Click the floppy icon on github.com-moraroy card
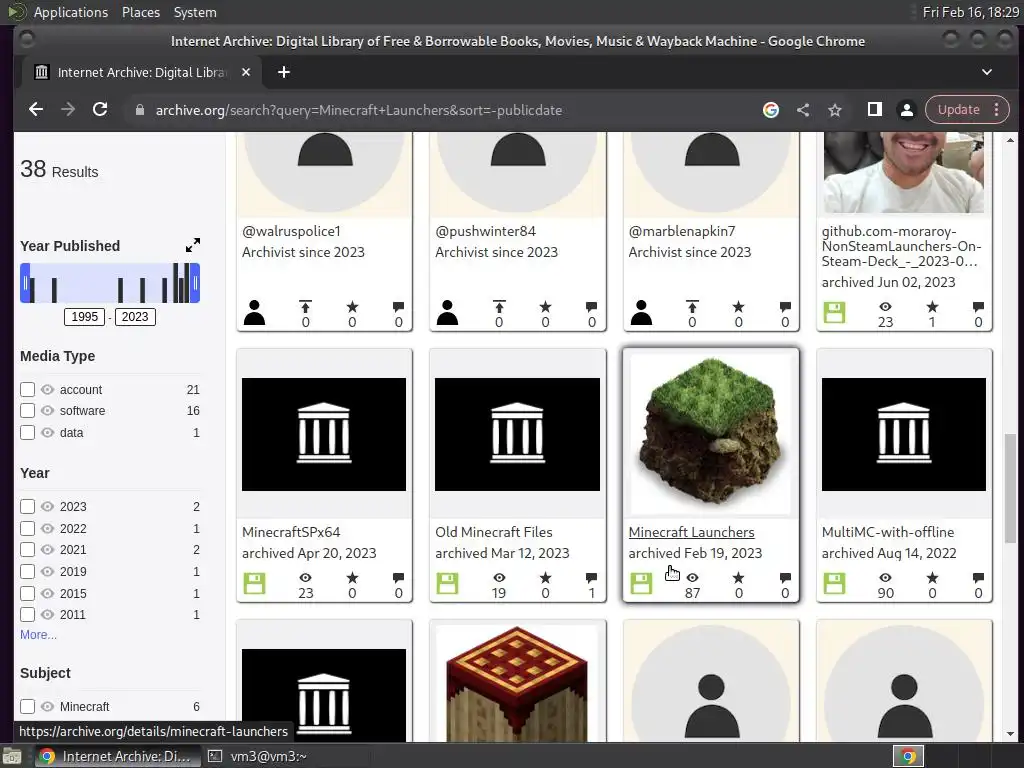Screen dimensions: 1024x768 pyautogui.click(x=834, y=312)
